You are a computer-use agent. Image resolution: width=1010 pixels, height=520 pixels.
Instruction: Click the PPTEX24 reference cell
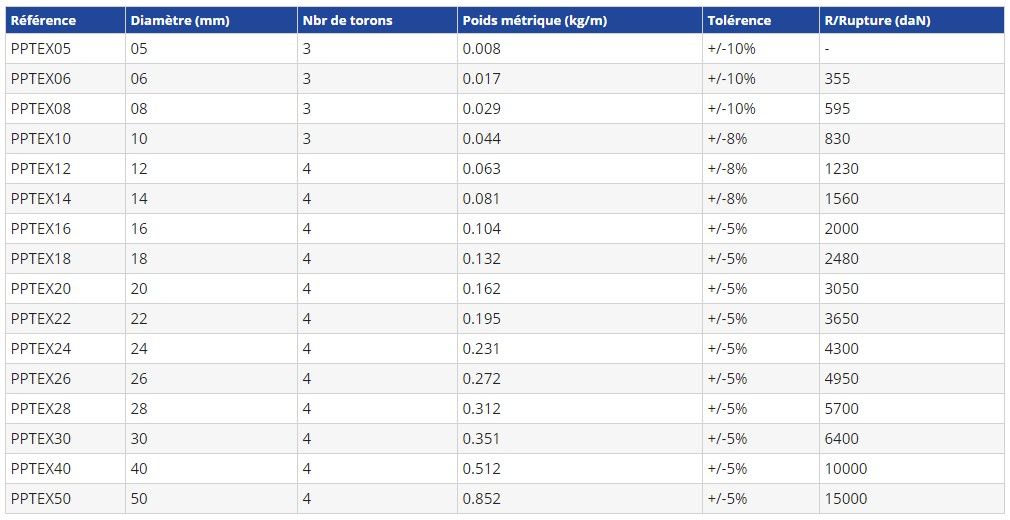tap(41, 348)
